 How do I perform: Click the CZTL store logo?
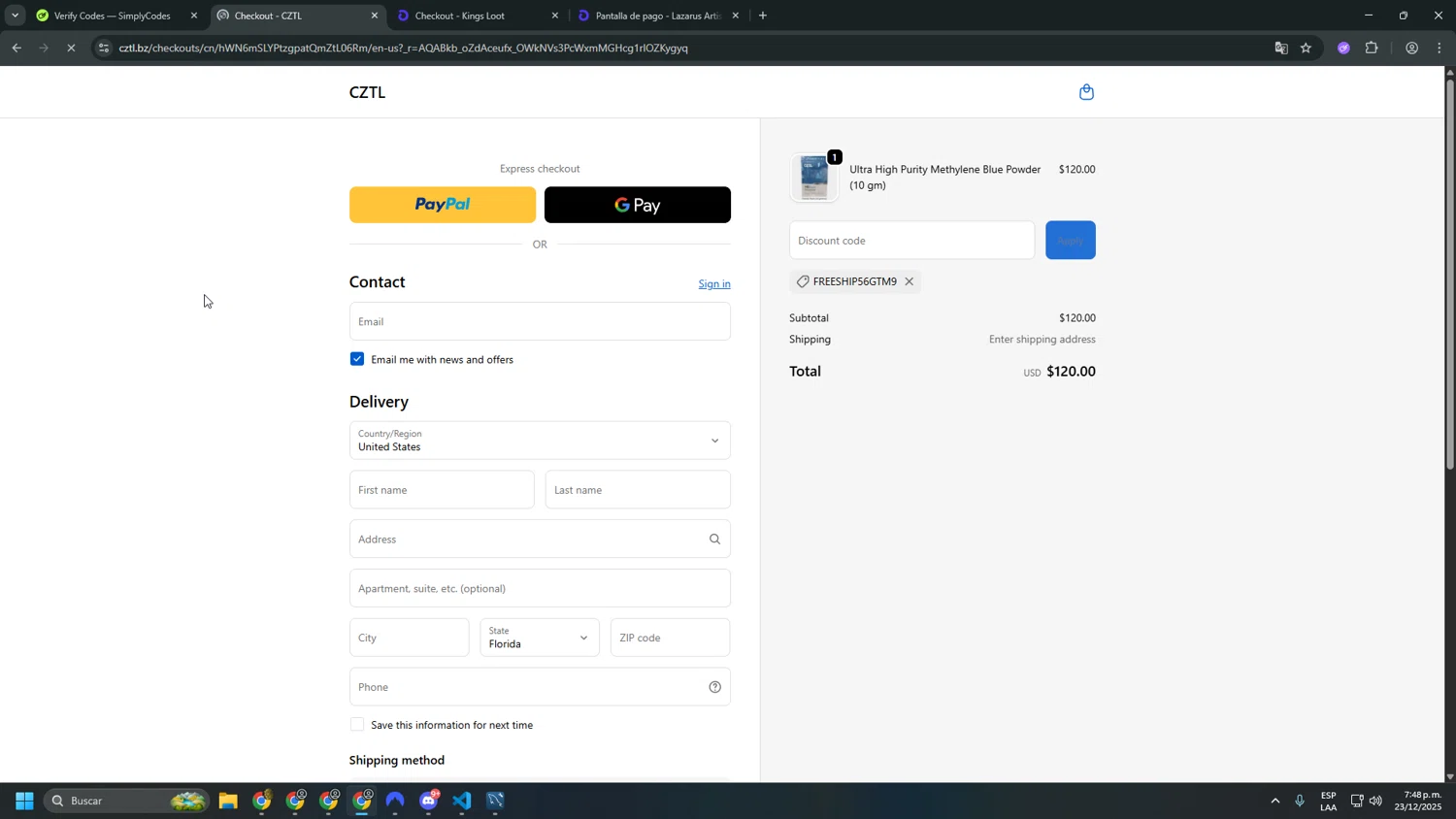367,92
